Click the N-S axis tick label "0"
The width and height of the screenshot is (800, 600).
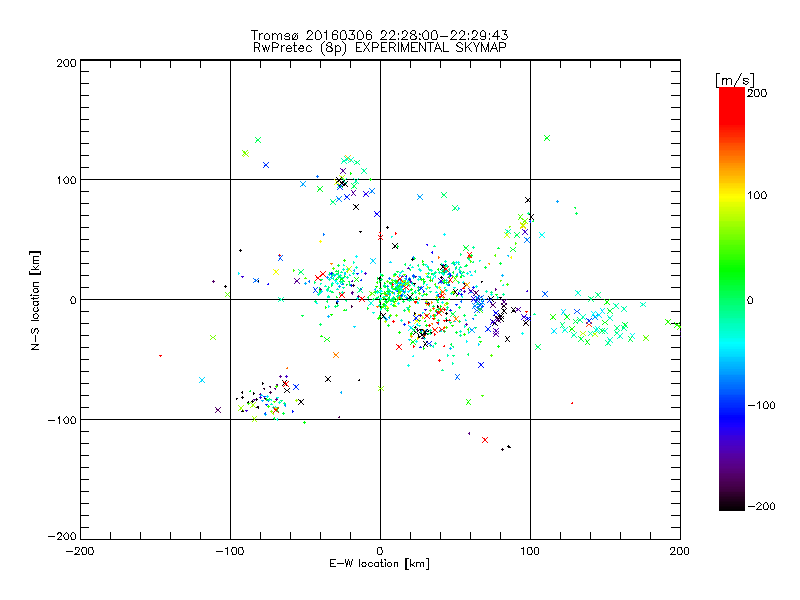tap(73, 300)
